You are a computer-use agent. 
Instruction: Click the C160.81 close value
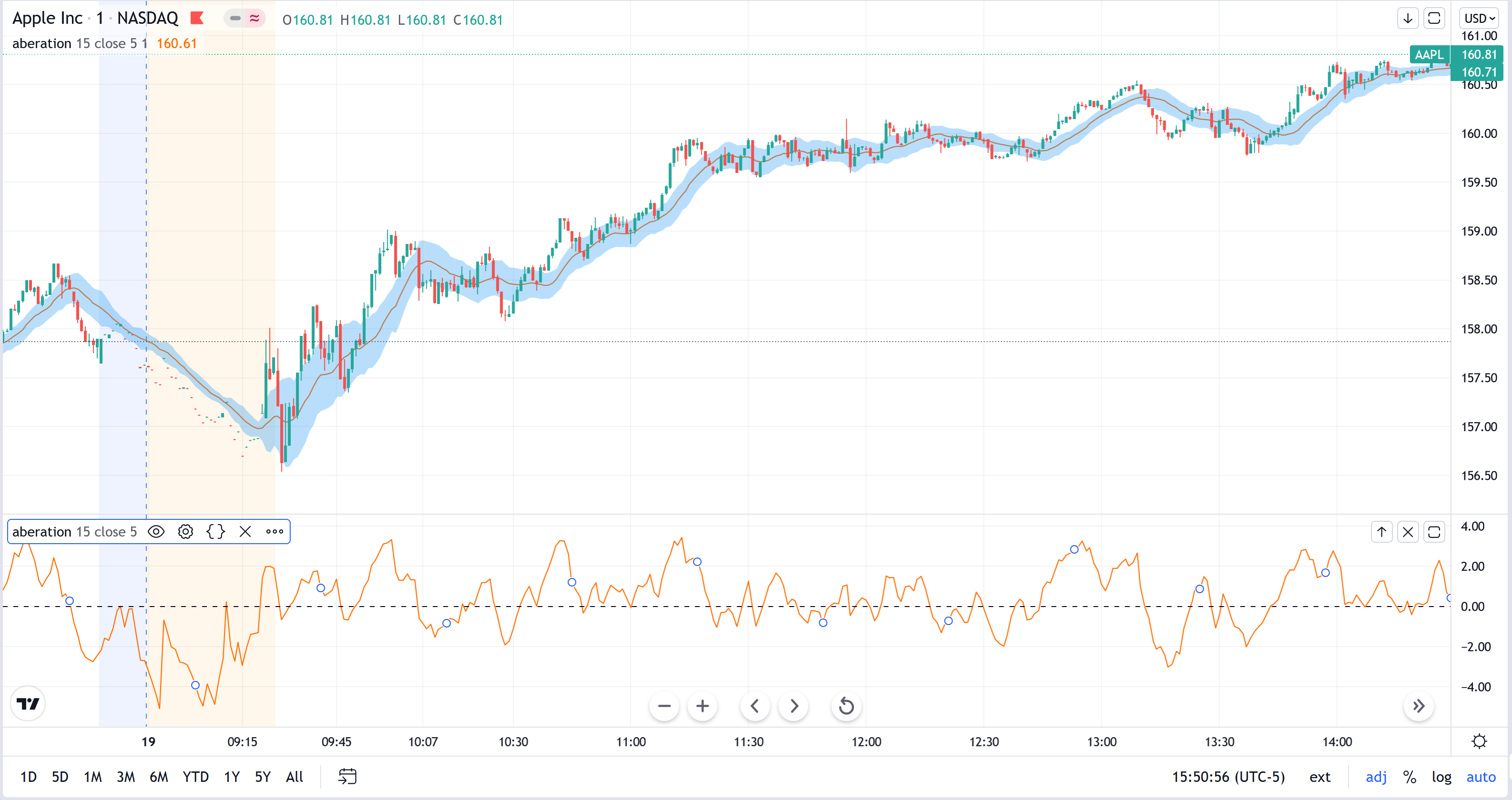478,20
